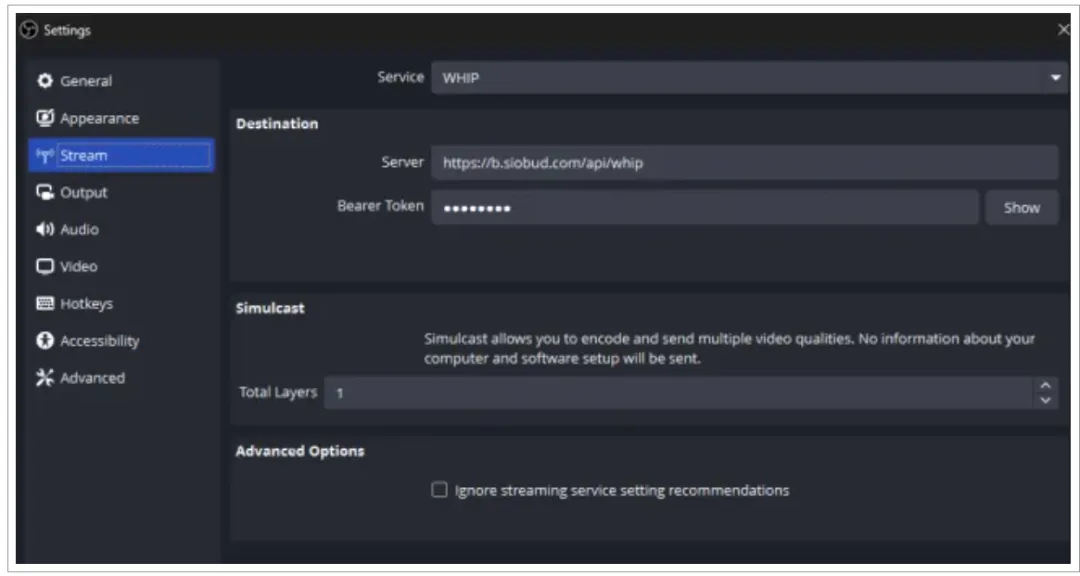Viewport: 1080px width, 576px height.
Task: Click the Total Layers number field
Action: tap(680, 393)
